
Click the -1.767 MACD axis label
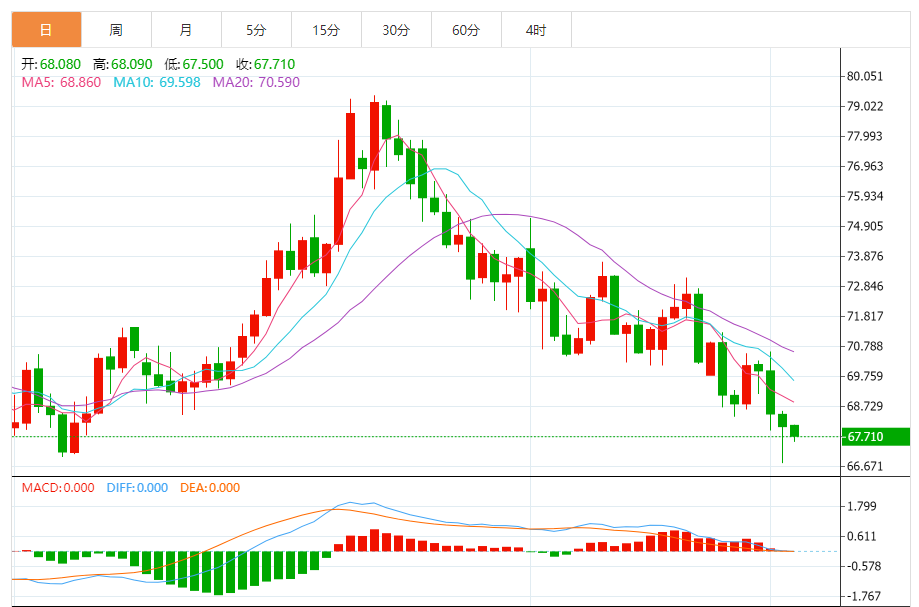pos(864,596)
